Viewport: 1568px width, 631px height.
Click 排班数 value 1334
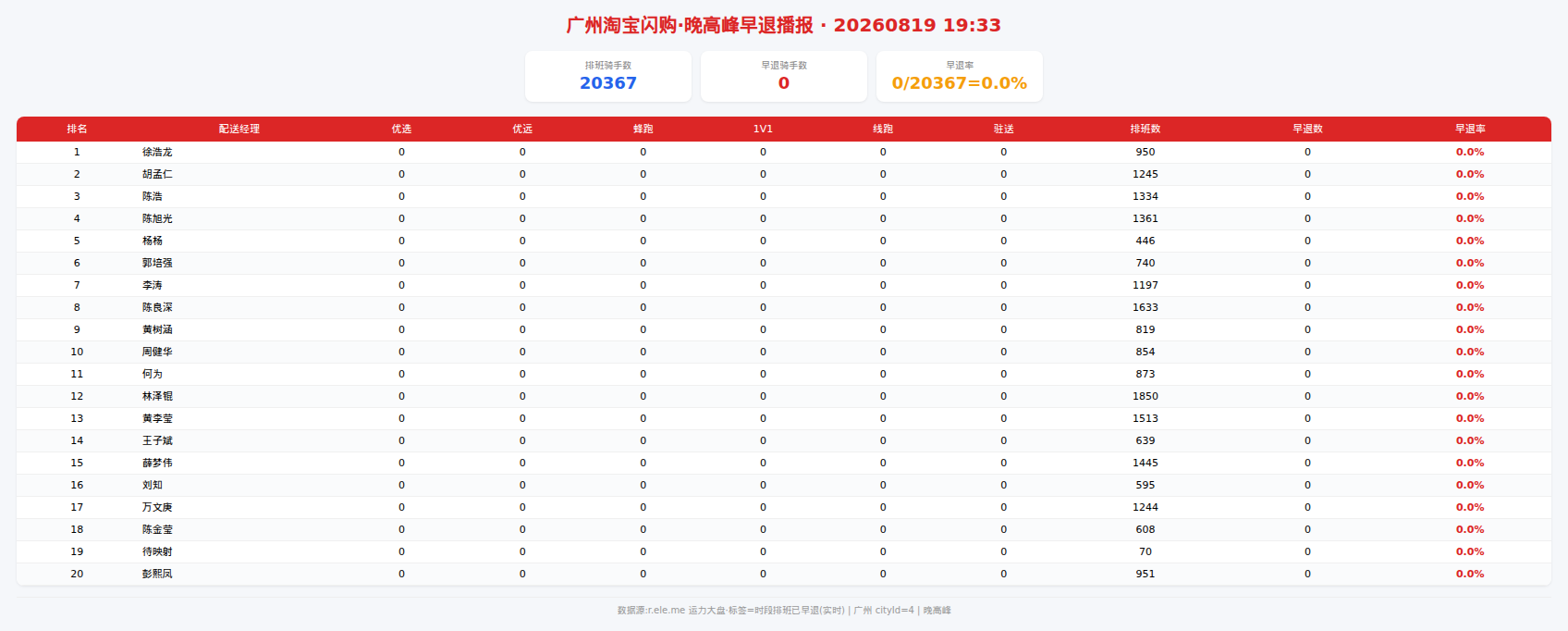1145,196
